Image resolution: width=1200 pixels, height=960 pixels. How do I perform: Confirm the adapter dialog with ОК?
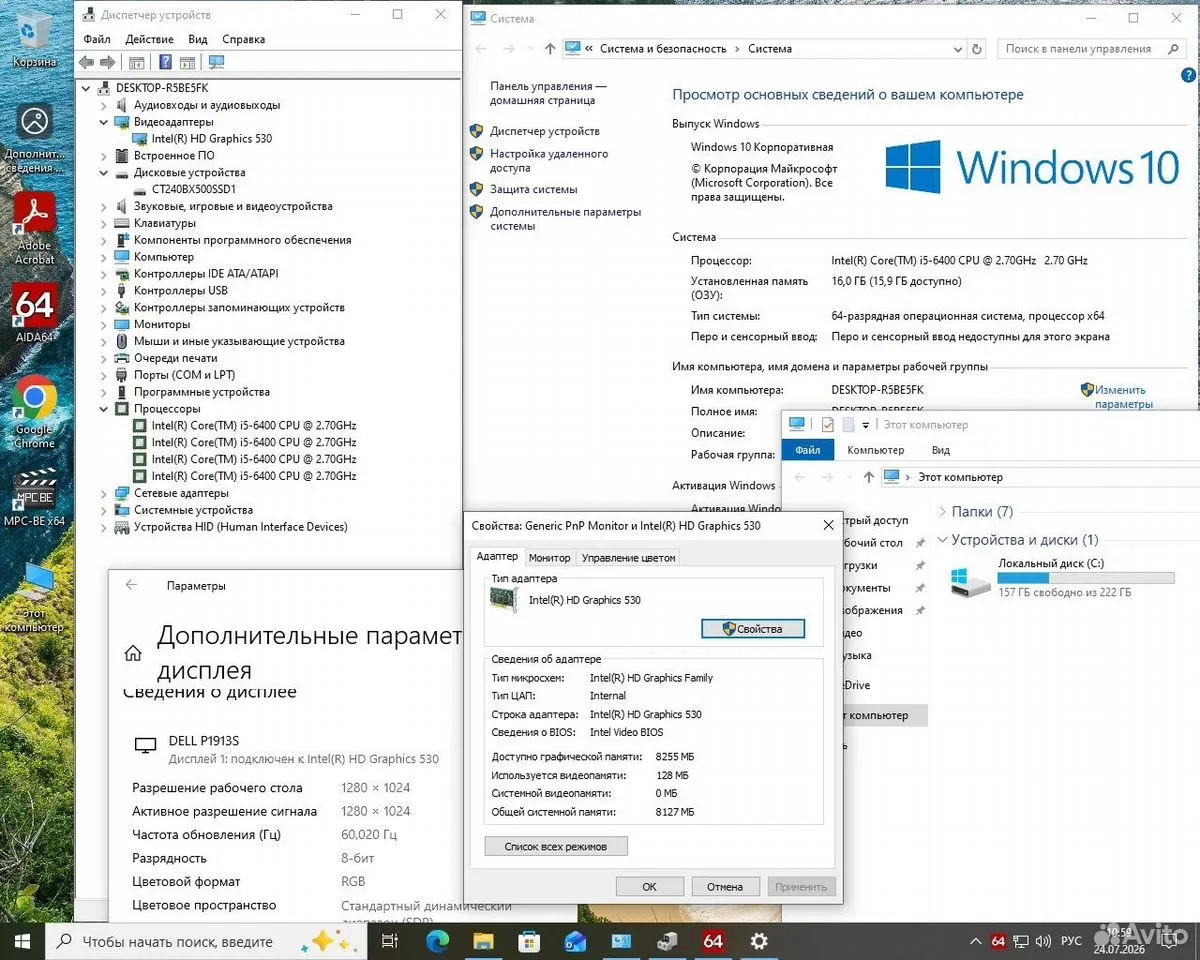649,886
